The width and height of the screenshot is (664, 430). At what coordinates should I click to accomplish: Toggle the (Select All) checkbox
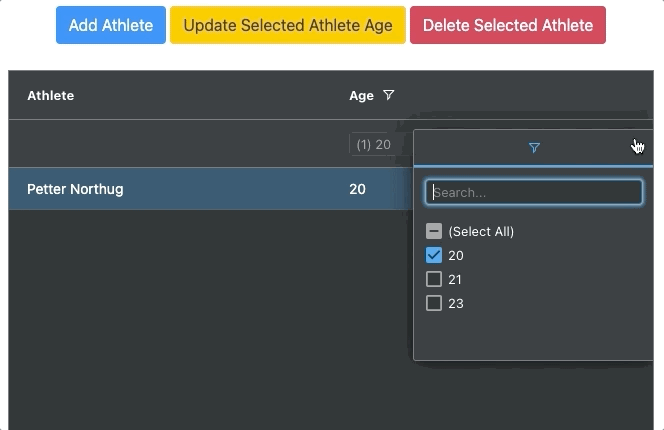434,231
